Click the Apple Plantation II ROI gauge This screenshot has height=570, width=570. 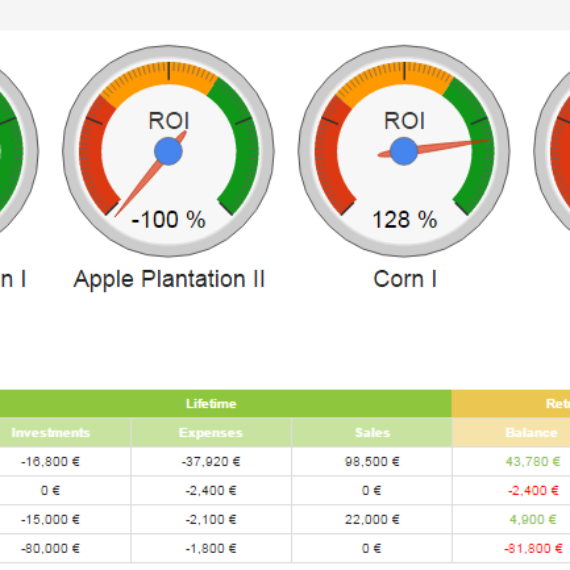point(168,151)
